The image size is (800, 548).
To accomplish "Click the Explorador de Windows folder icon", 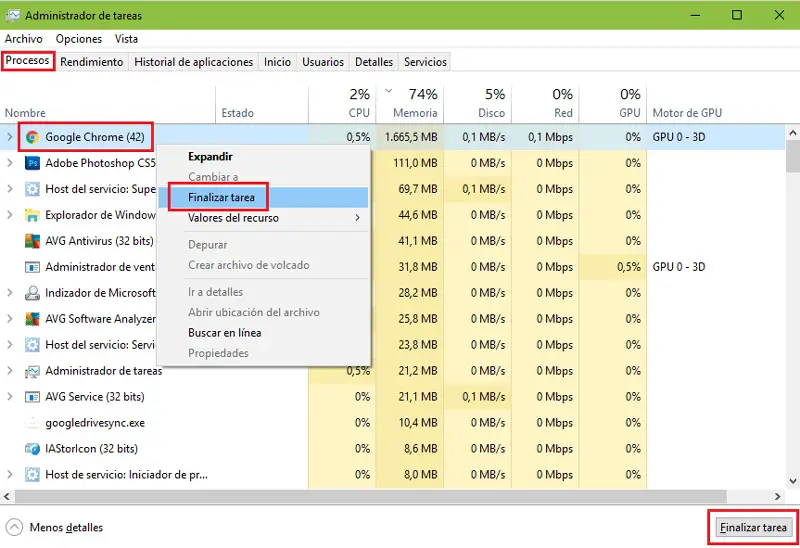I will [x=32, y=215].
